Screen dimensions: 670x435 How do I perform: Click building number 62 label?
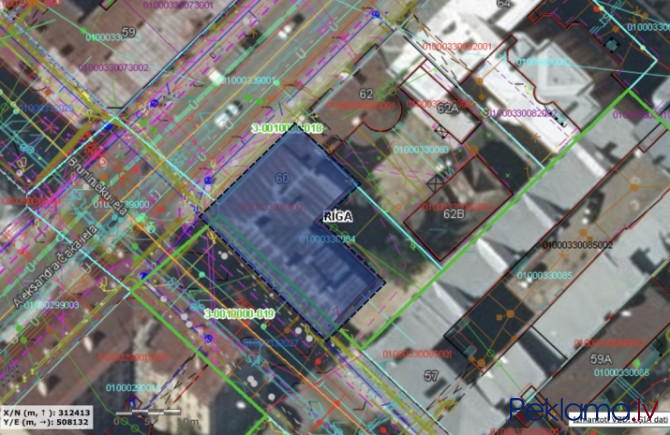(x=366, y=94)
